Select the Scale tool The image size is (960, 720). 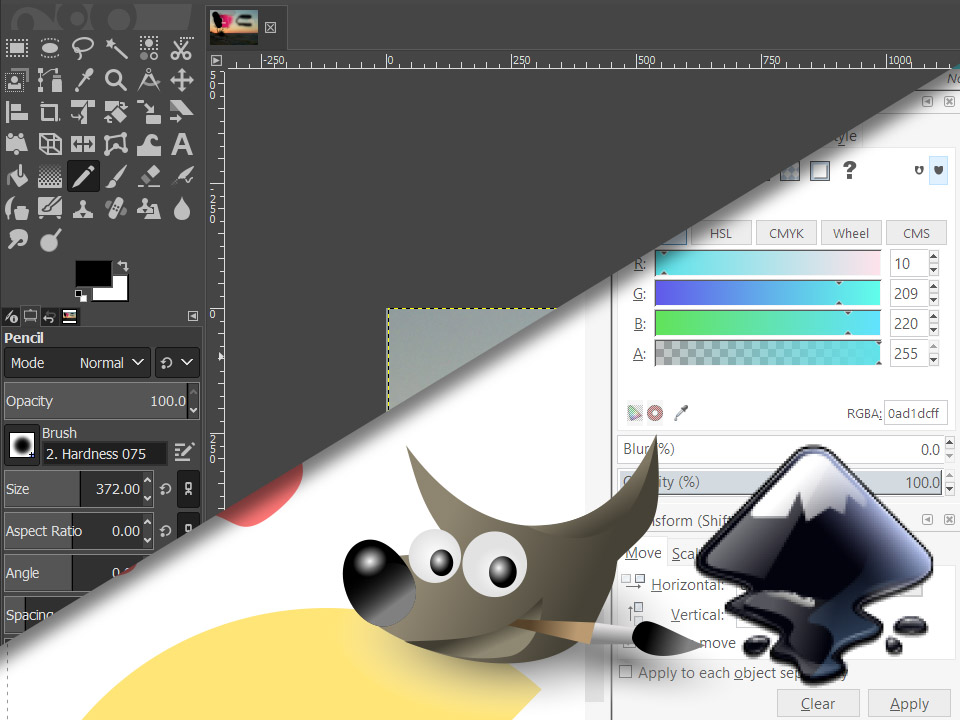click(x=149, y=112)
